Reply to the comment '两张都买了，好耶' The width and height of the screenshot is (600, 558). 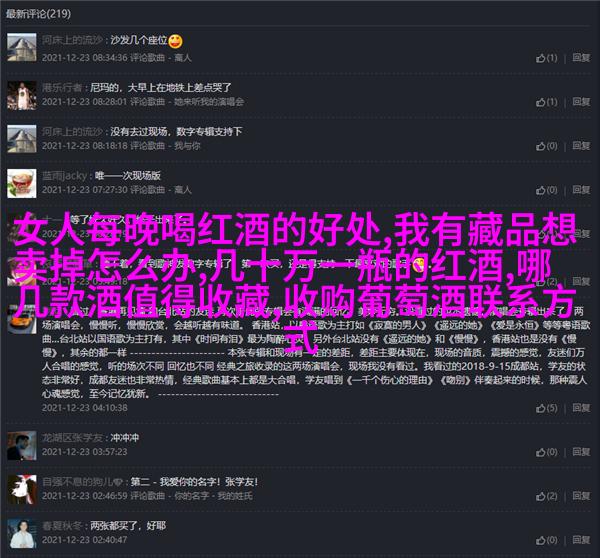[x=581, y=540]
